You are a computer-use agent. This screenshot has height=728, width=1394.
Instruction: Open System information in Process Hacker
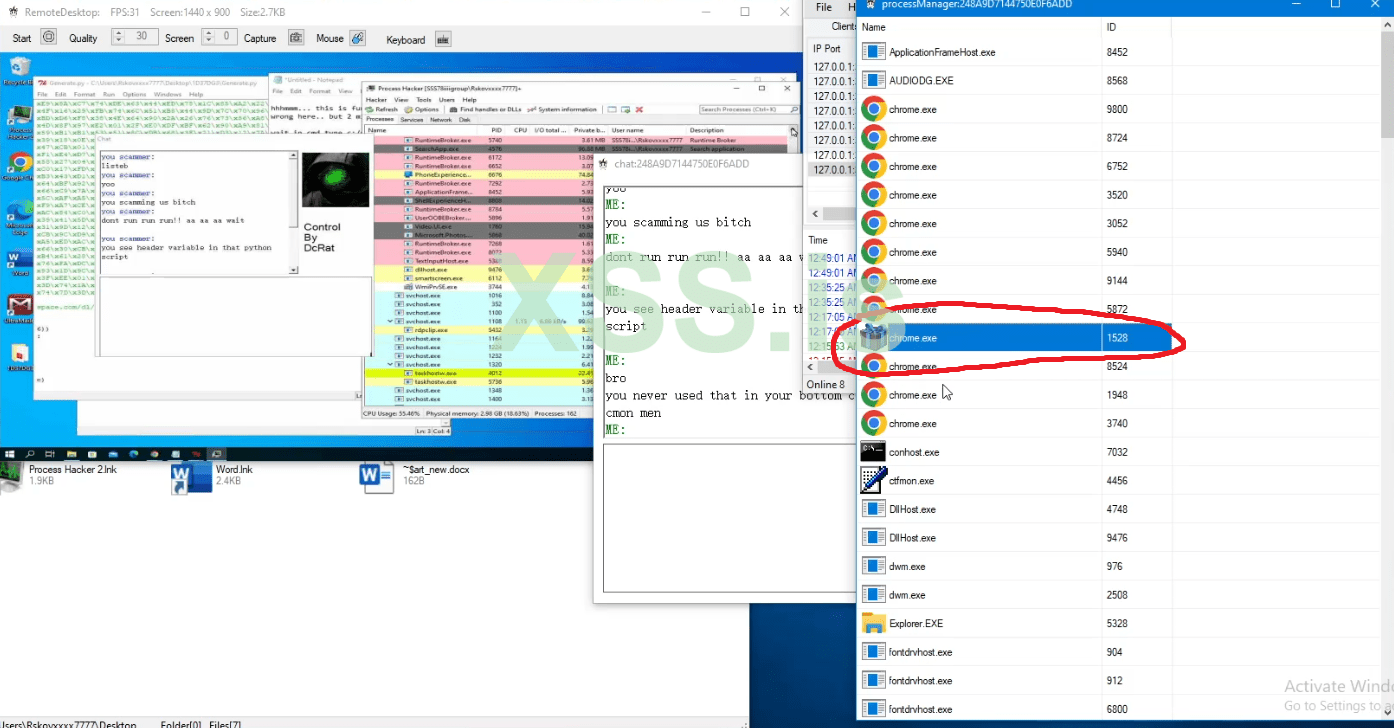pyautogui.click(x=563, y=109)
